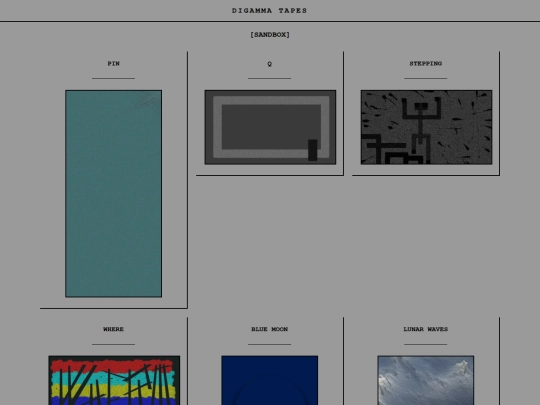Open the PIN title link
540x405 pixels.
pos(114,64)
